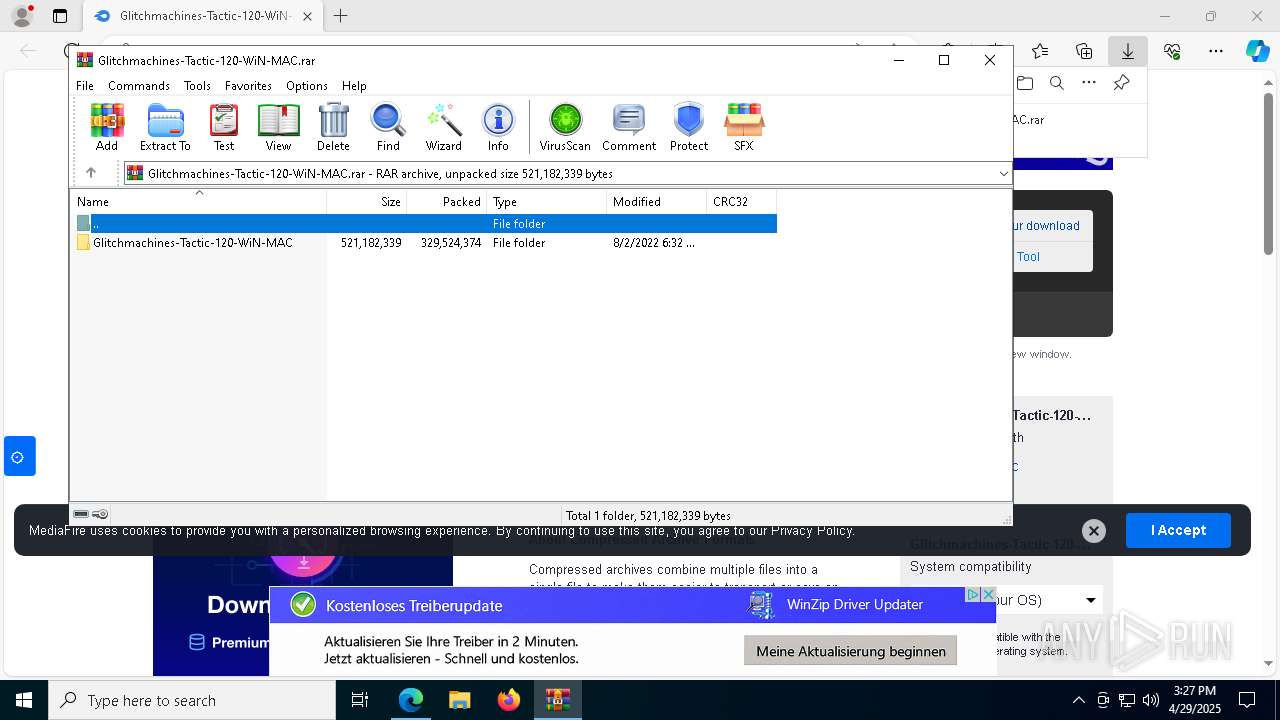The width and height of the screenshot is (1280, 720).
Task: Start VirusScan on the archive
Action: click(x=565, y=127)
